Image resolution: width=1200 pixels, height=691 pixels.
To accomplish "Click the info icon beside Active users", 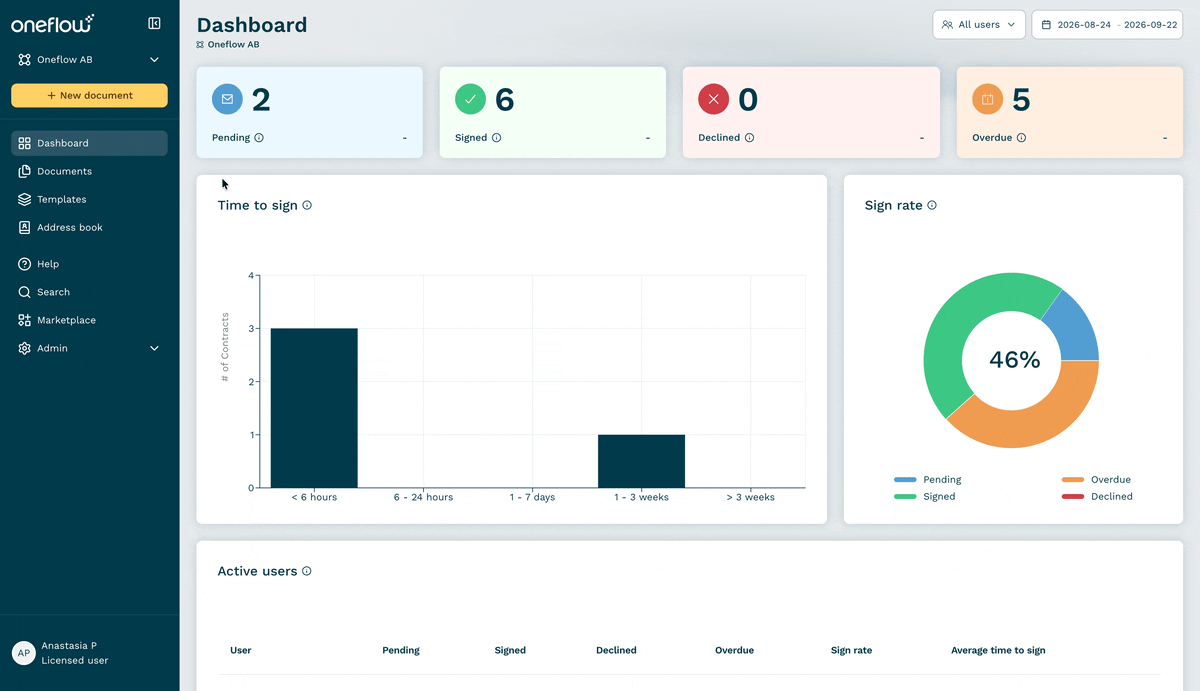I will pyautogui.click(x=307, y=571).
